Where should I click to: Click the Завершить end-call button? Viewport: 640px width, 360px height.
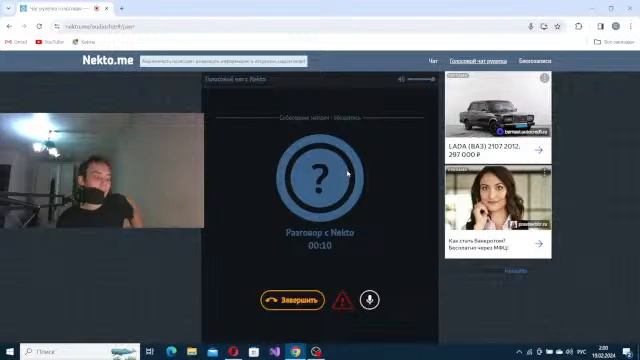pyautogui.click(x=293, y=300)
